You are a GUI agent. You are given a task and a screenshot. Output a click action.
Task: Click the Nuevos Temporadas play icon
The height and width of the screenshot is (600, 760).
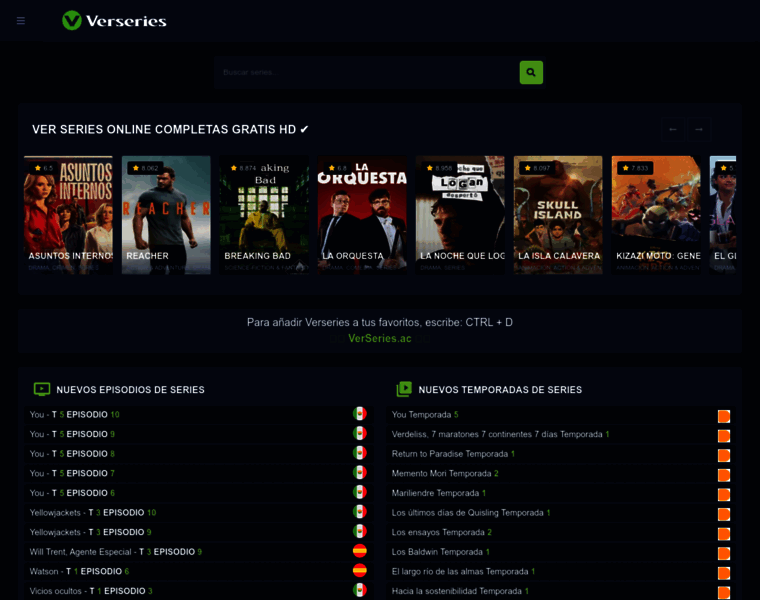pyautogui.click(x=404, y=389)
